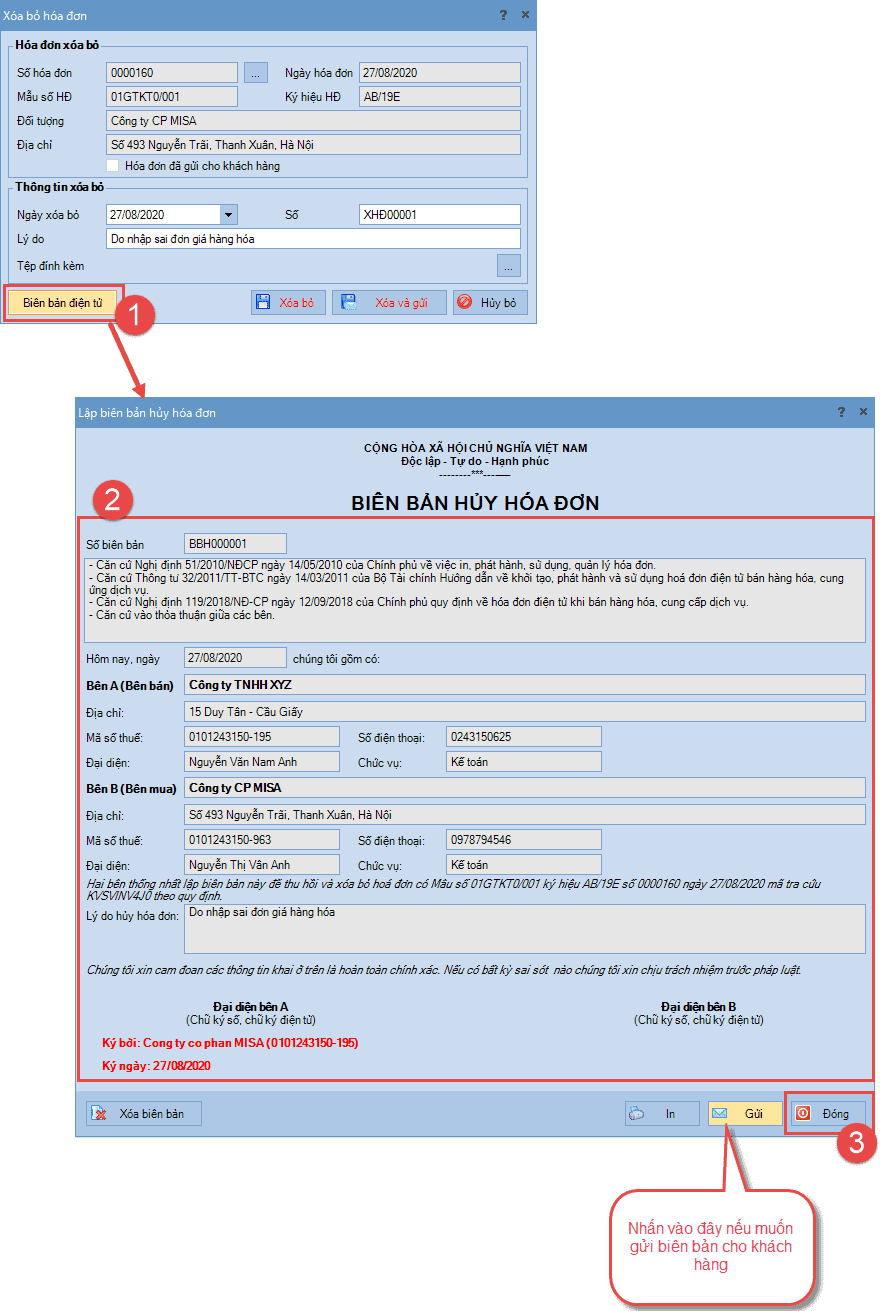
Task: Click the Đóng close button
Action: pyautogui.click(x=828, y=1113)
